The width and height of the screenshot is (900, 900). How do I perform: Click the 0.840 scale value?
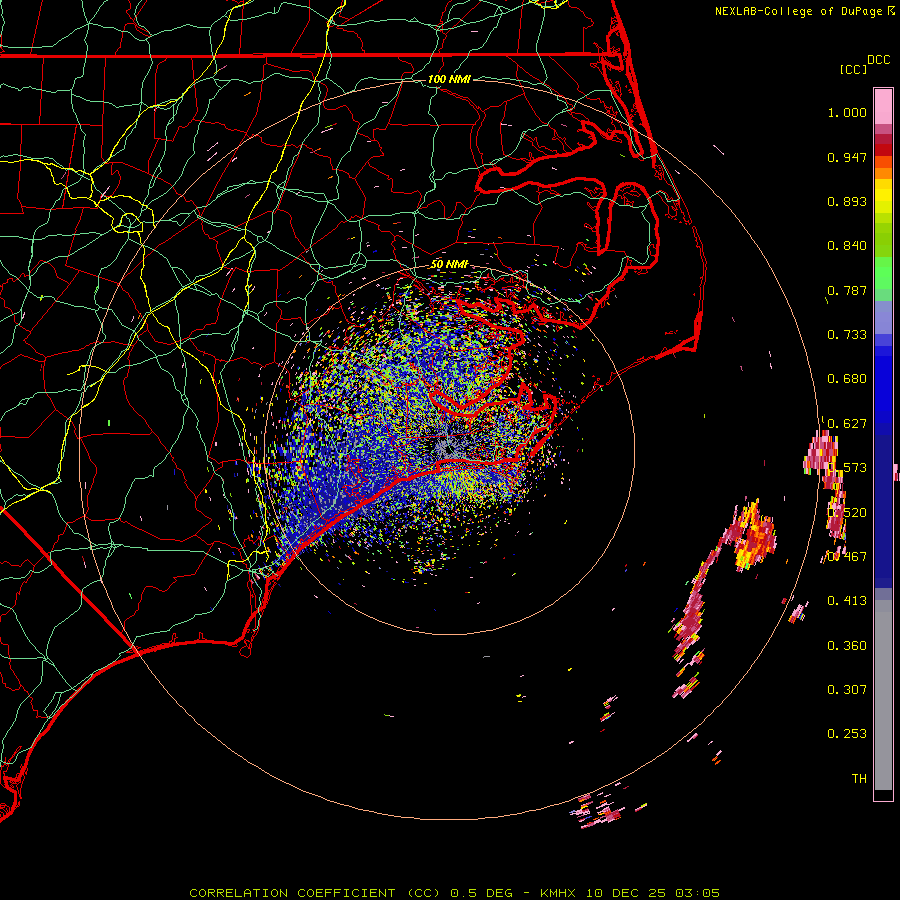coord(847,246)
